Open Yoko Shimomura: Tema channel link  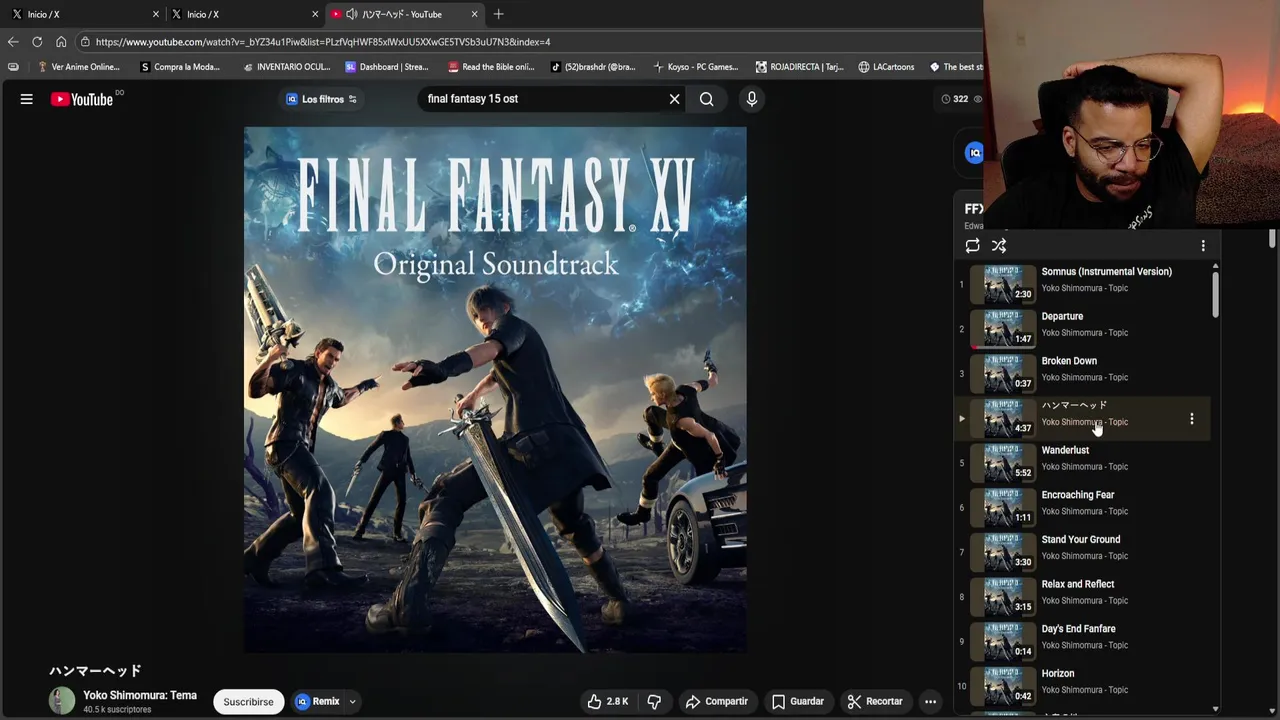coord(140,695)
